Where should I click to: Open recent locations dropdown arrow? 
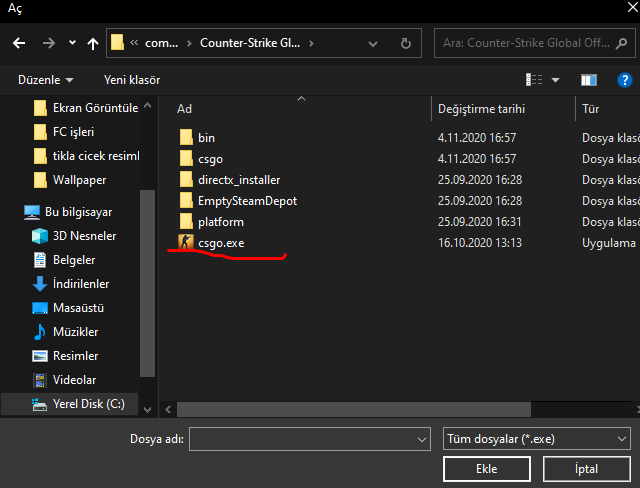[72, 42]
